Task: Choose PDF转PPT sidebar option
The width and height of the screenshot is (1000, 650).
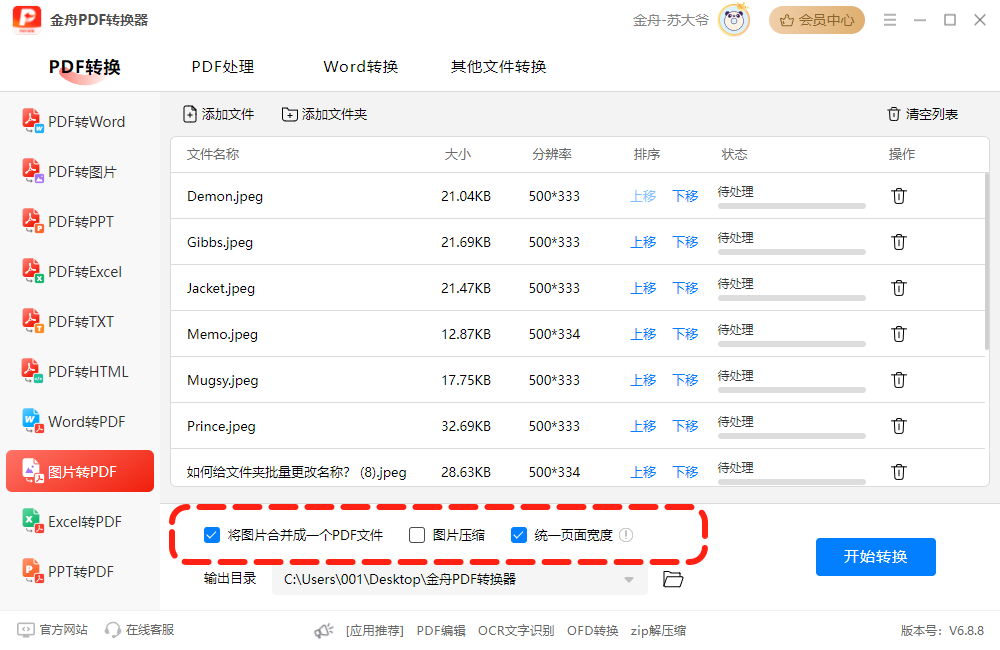Action: point(68,221)
